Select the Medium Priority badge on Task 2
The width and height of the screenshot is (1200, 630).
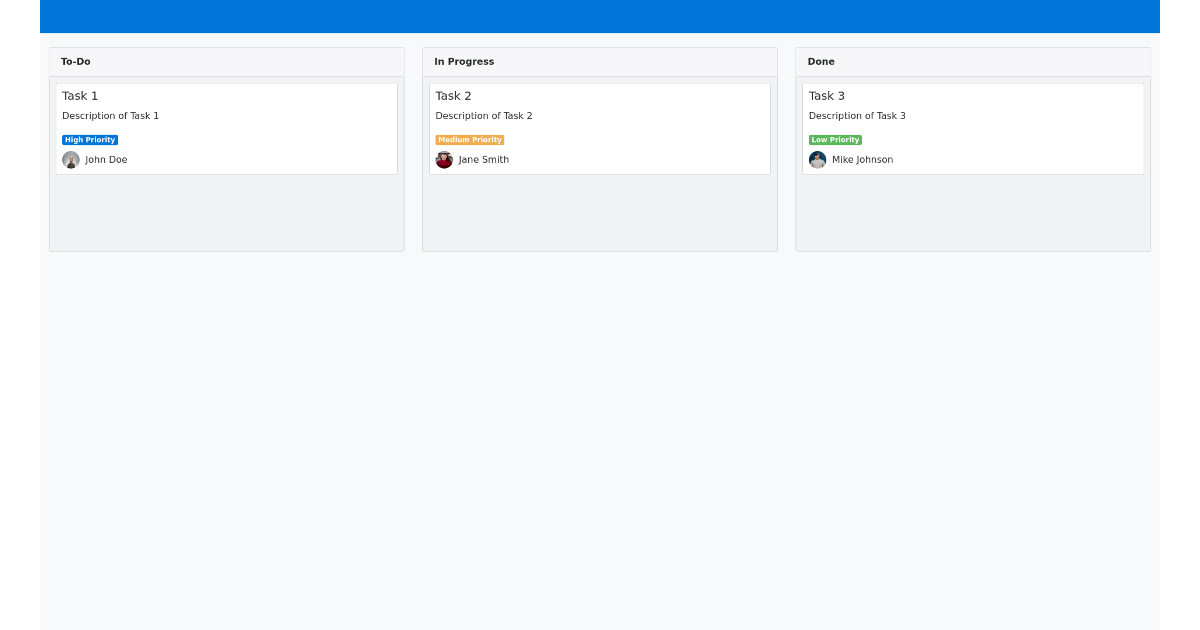coord(469,139)
